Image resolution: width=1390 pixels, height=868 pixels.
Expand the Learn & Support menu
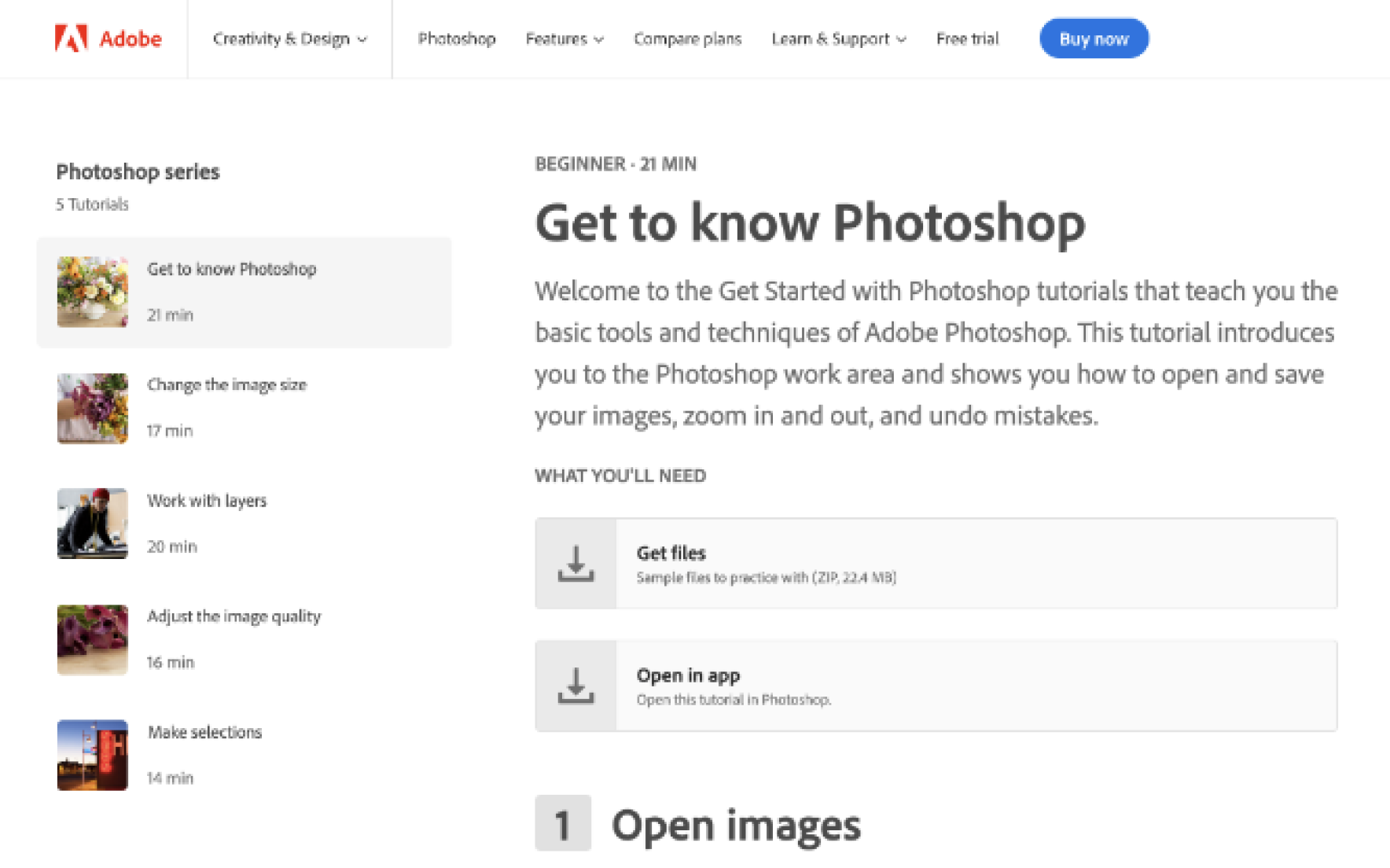click(839, 39)
